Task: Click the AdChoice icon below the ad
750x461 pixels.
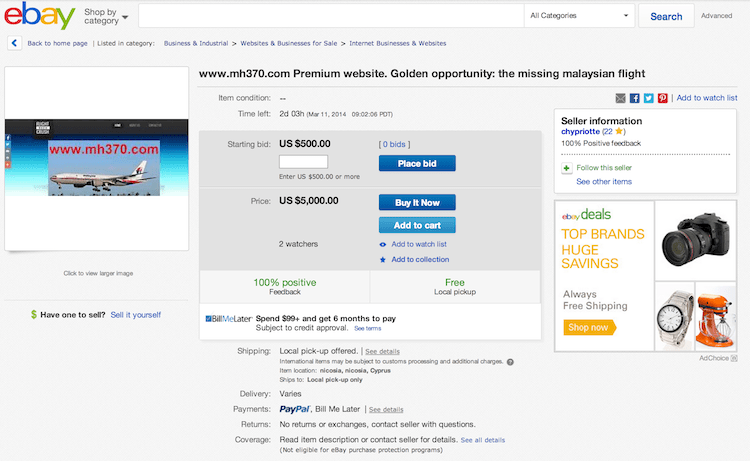Action: click(733, 357)
